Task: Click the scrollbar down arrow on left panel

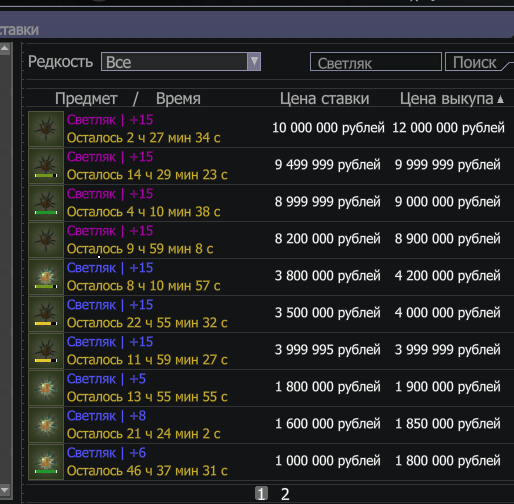Action: (x=5, y=490)
